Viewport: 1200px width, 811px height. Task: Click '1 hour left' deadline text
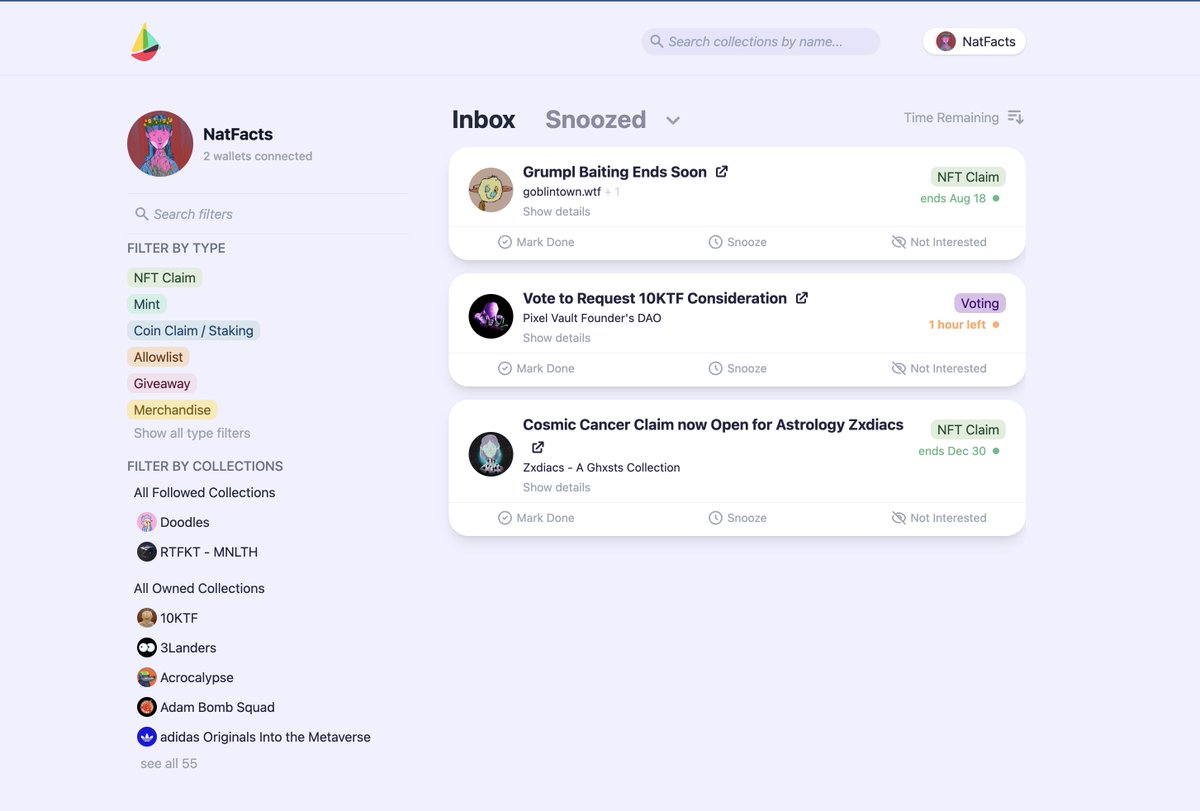(957, 325)
